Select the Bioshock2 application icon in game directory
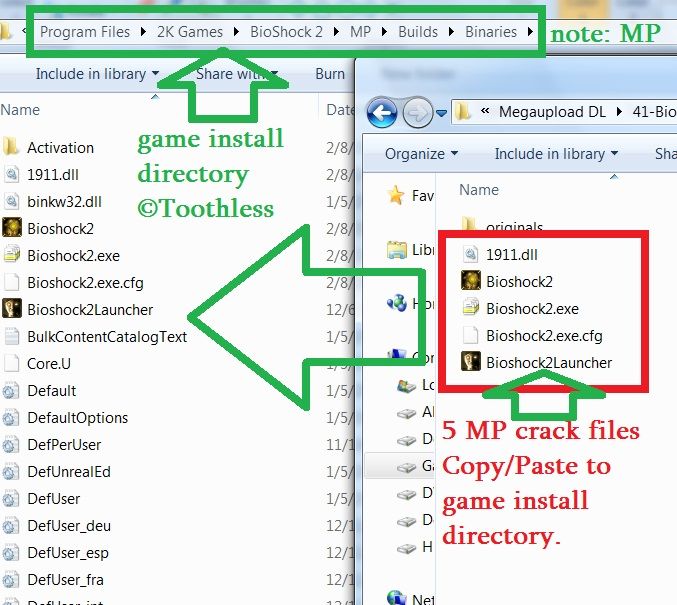 point(12,228)
